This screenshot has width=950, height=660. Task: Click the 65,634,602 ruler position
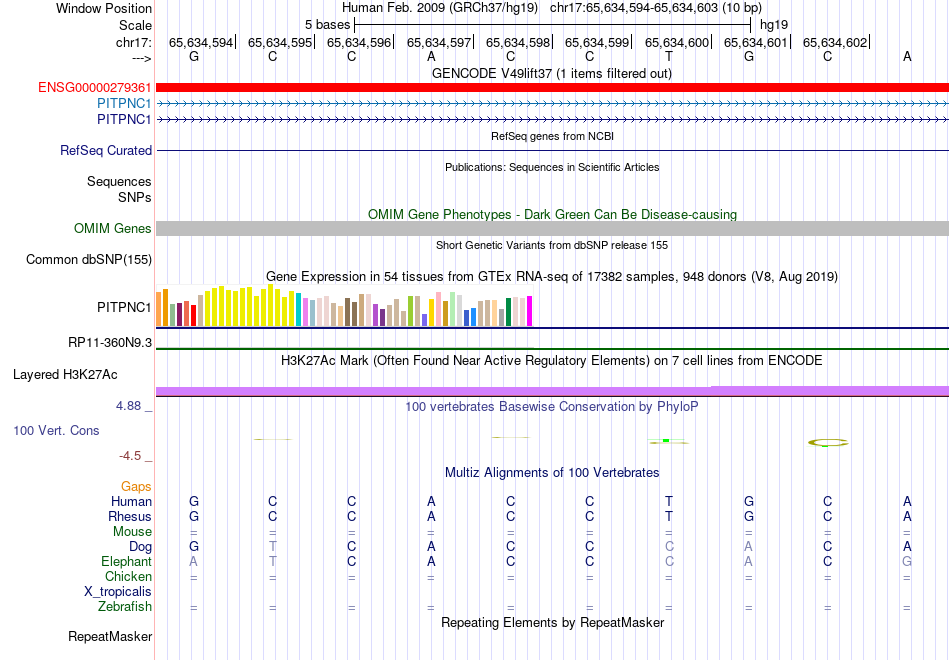[x=835, y=42]
